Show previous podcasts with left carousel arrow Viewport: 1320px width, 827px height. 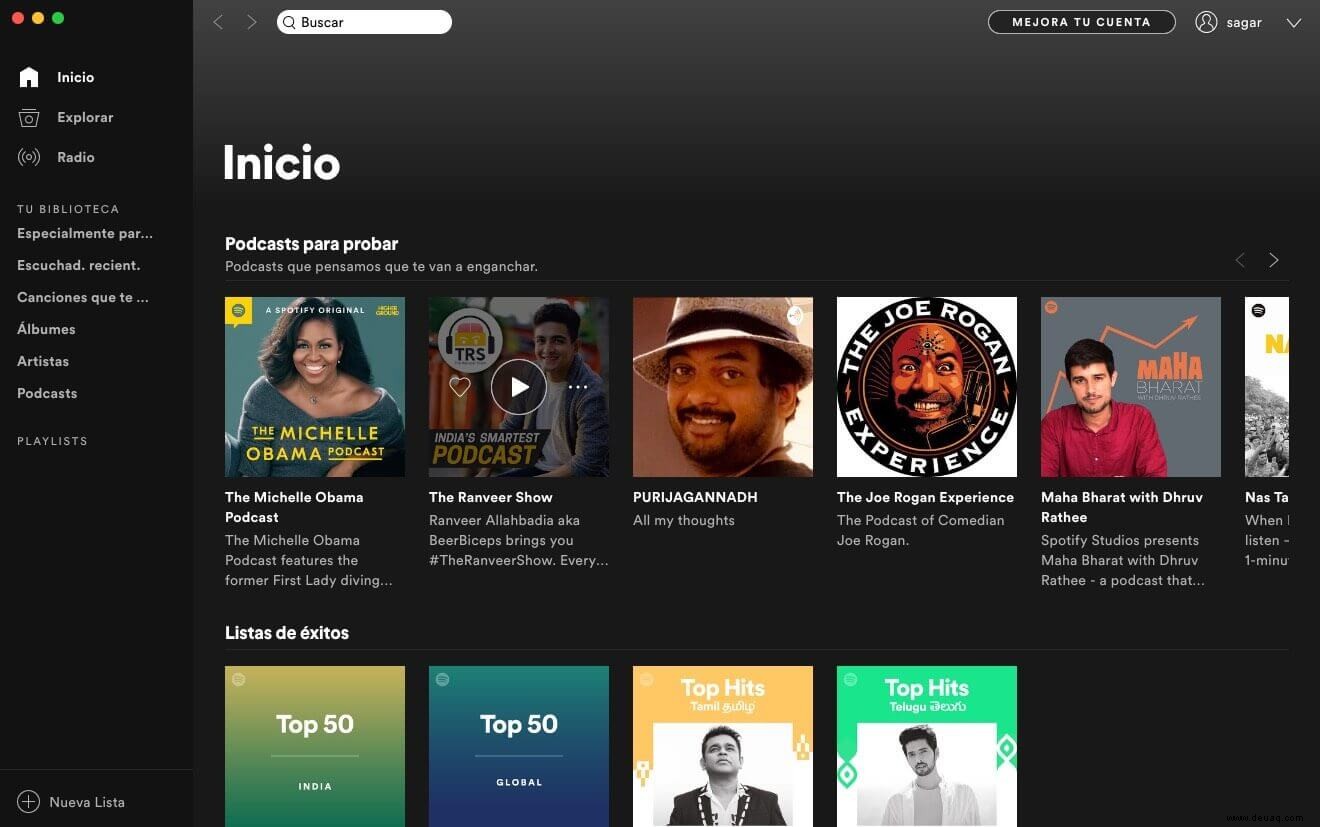click(1240, 260)
